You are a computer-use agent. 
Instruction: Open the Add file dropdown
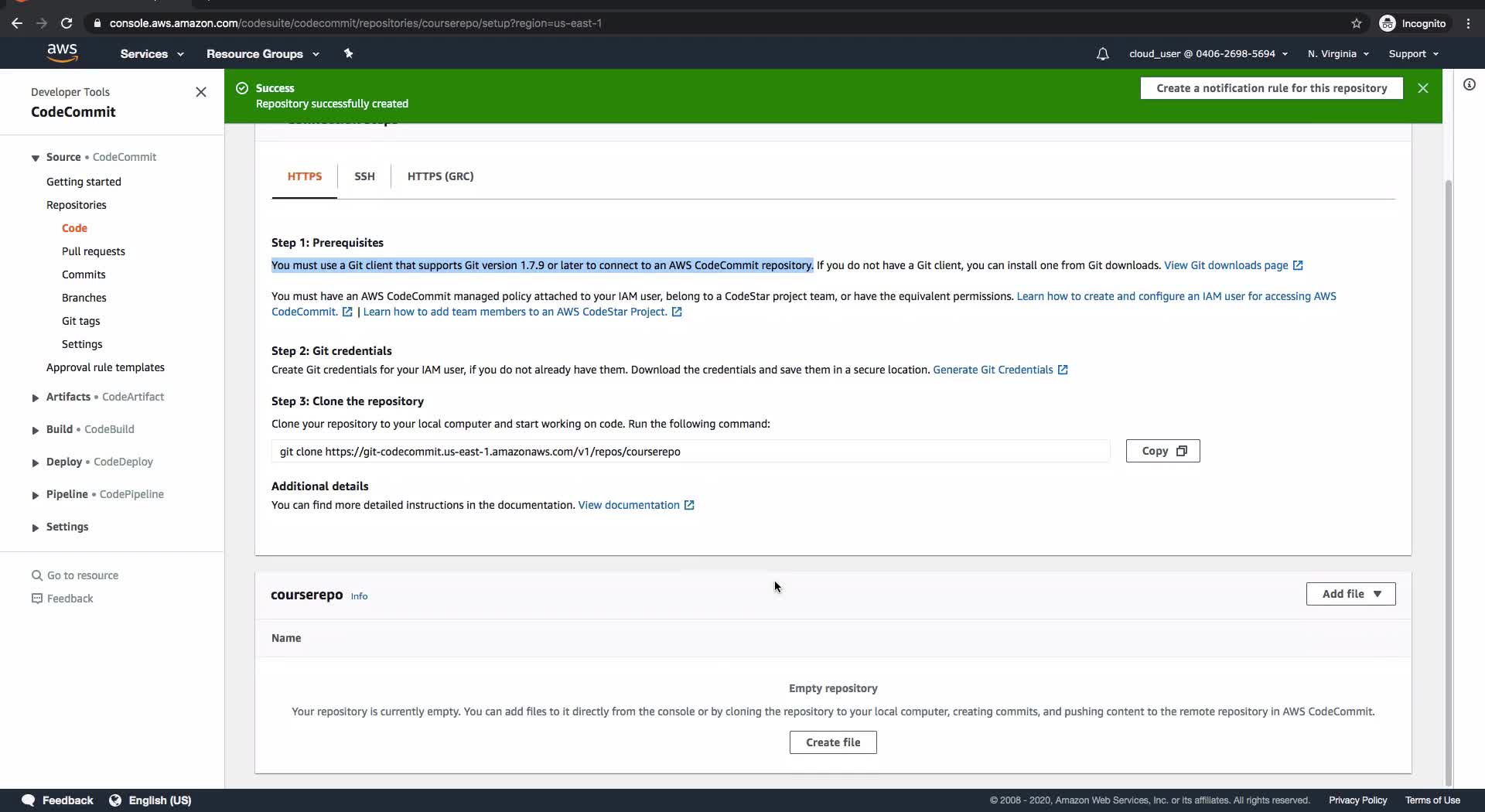point(1350,594)
